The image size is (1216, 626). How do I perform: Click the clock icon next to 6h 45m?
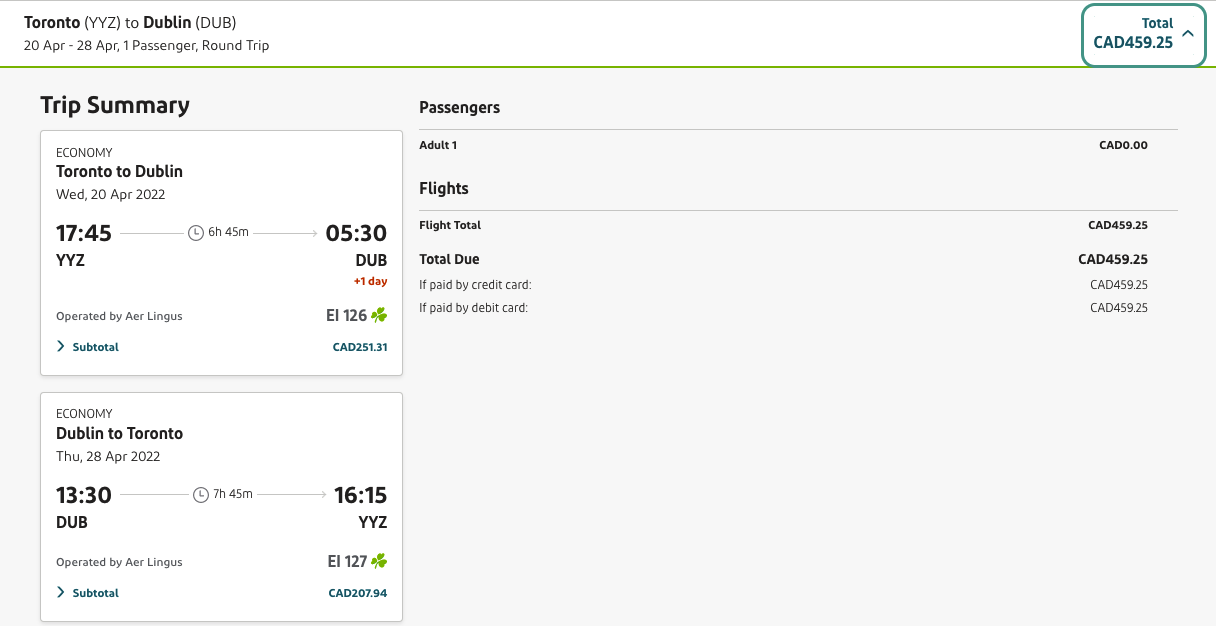[x=196, y=233]
